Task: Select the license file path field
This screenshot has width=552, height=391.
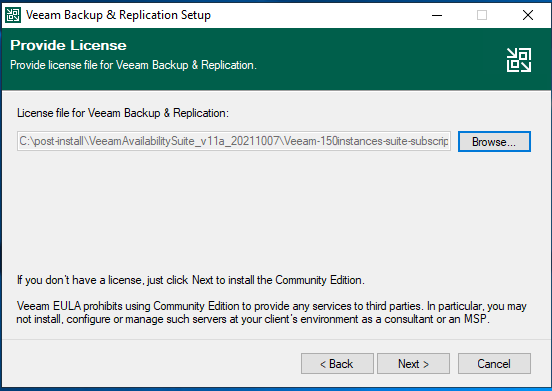Action: [x=234, y=141]
